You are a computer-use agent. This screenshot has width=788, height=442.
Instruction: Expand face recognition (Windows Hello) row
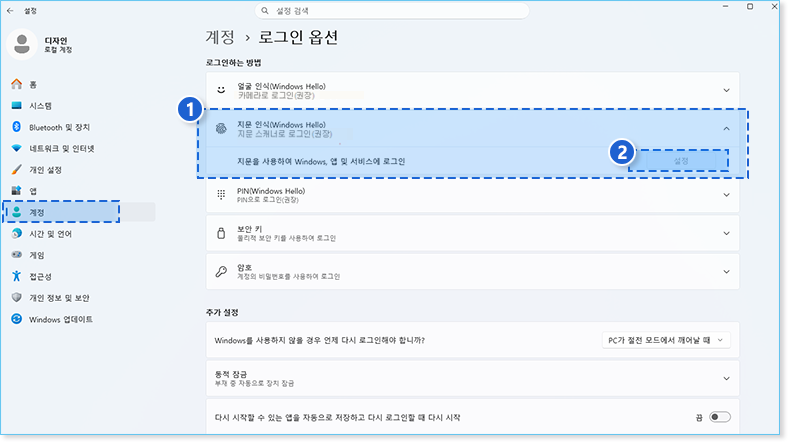pyautogui.click(x=472, y=90)
